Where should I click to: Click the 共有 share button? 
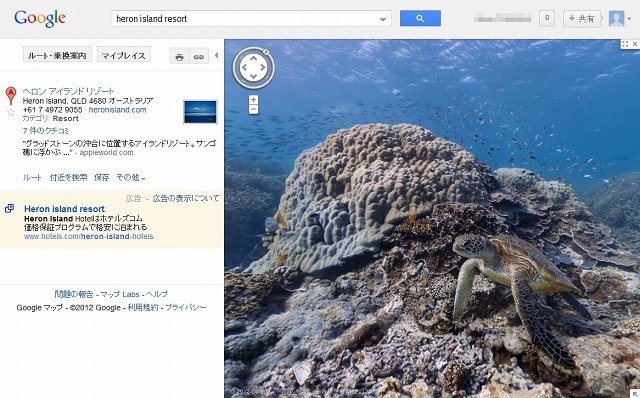click(x=582, y=19)
